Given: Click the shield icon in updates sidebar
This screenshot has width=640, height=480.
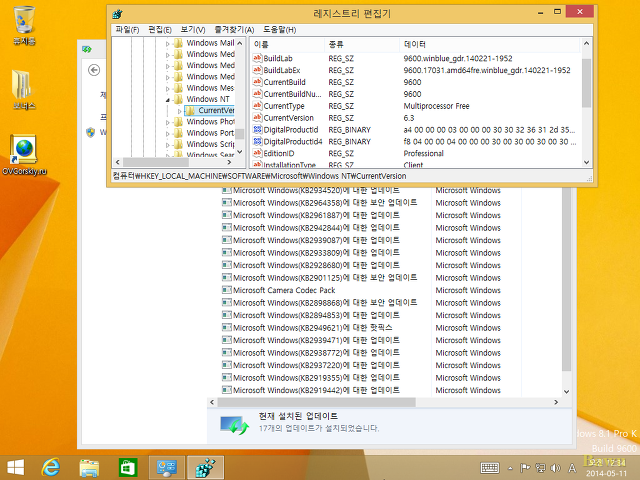Looking at the screenshot, I should (91, 132).
